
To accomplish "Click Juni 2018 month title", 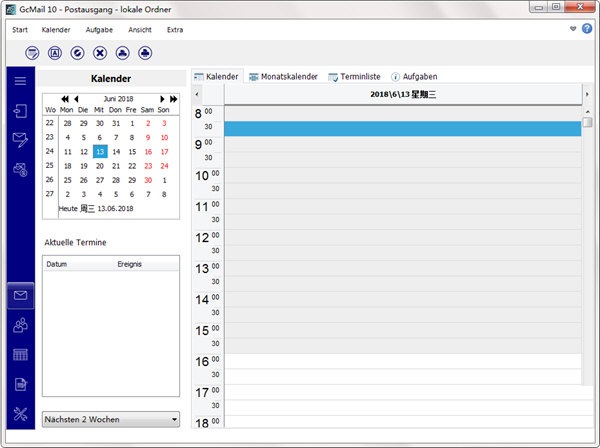I will coord(119,99).
